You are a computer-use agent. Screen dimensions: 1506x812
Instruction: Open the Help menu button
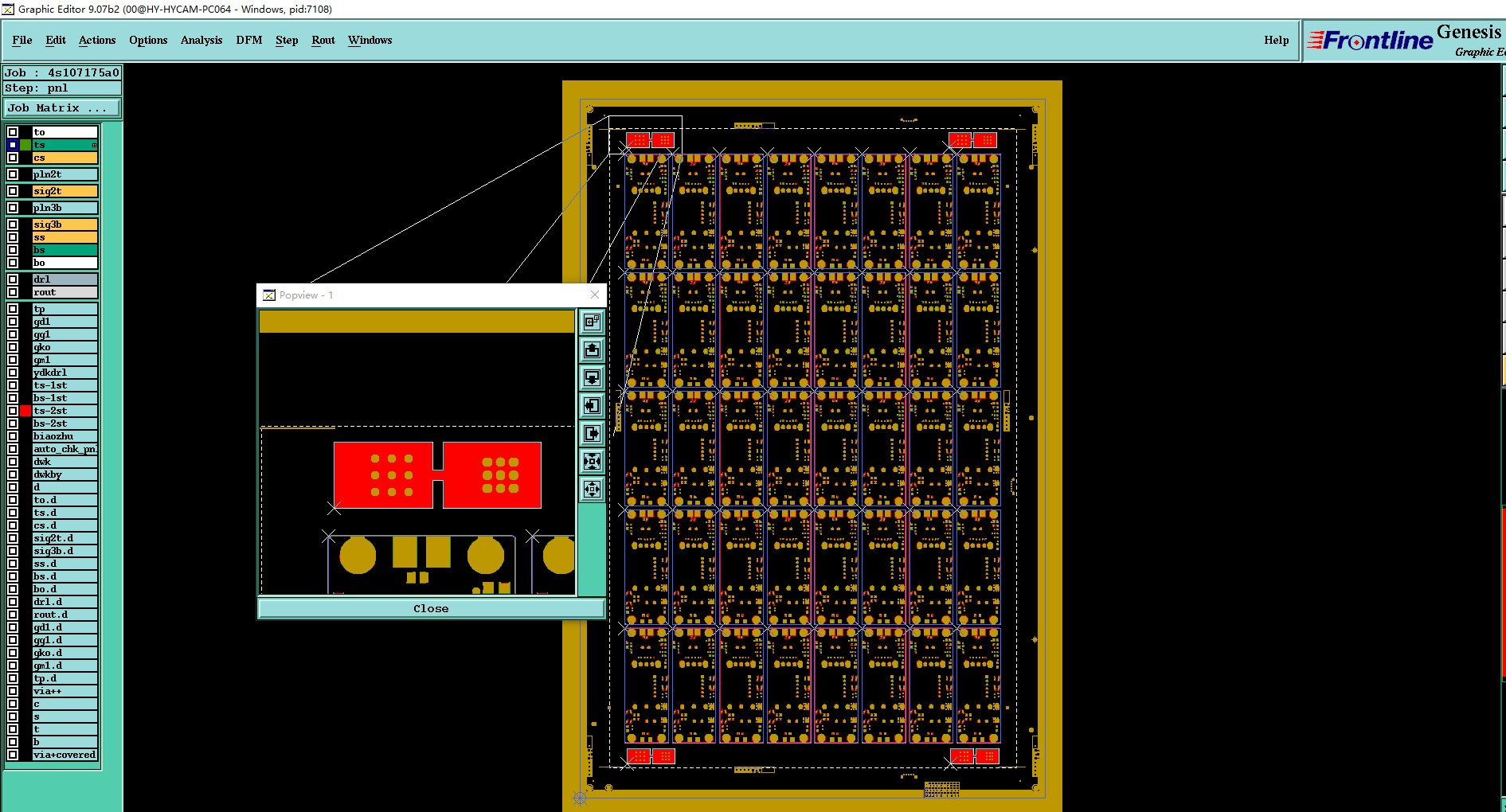point(1276,40)
